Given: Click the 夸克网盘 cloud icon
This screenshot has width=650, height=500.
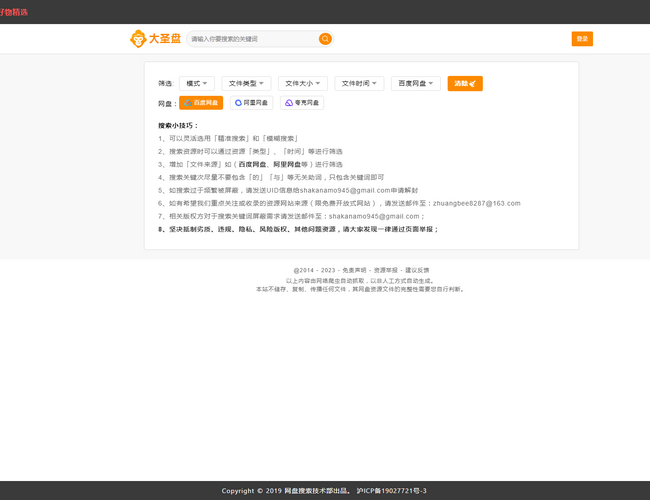Looking at the screenshot, I should tap(289, 103).
